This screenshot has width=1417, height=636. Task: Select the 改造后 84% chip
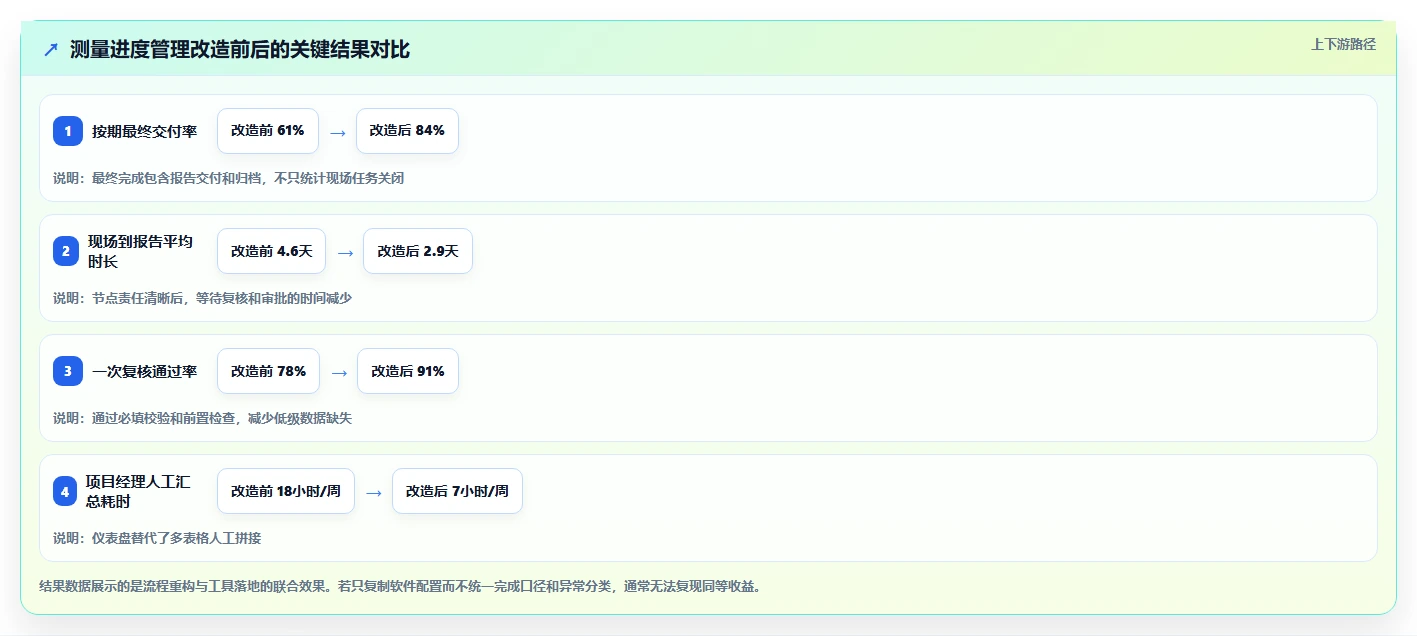pyautogui.click(x=407, y=131)
